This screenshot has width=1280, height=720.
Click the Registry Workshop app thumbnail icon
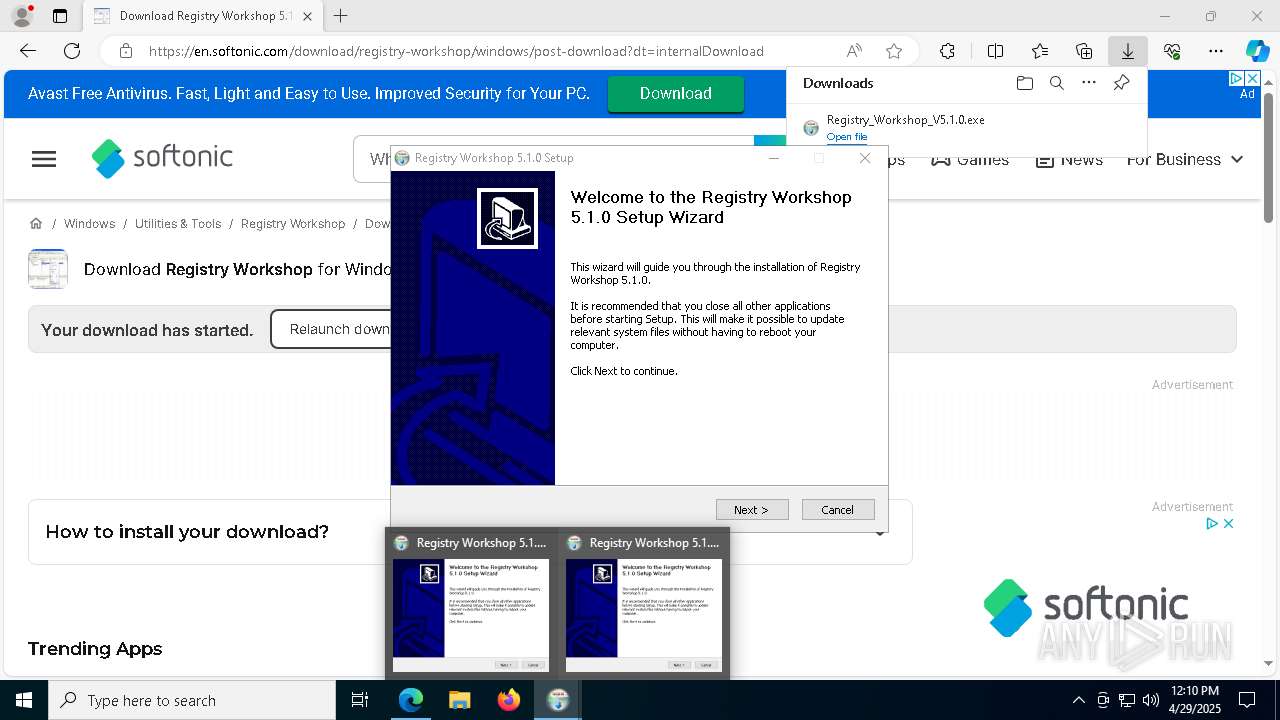(48, 269)
